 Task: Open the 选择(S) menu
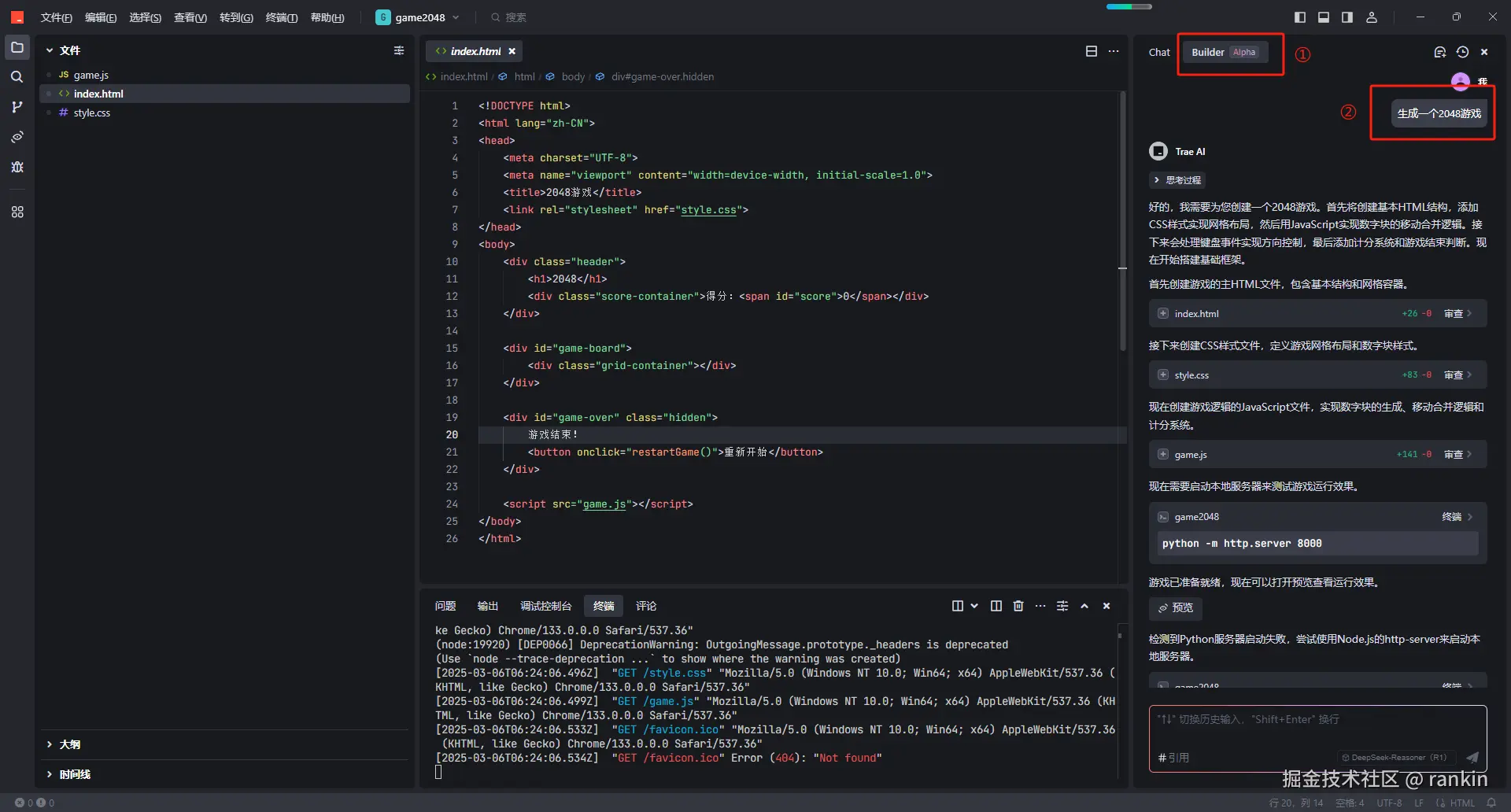click(x=146, y=17)
